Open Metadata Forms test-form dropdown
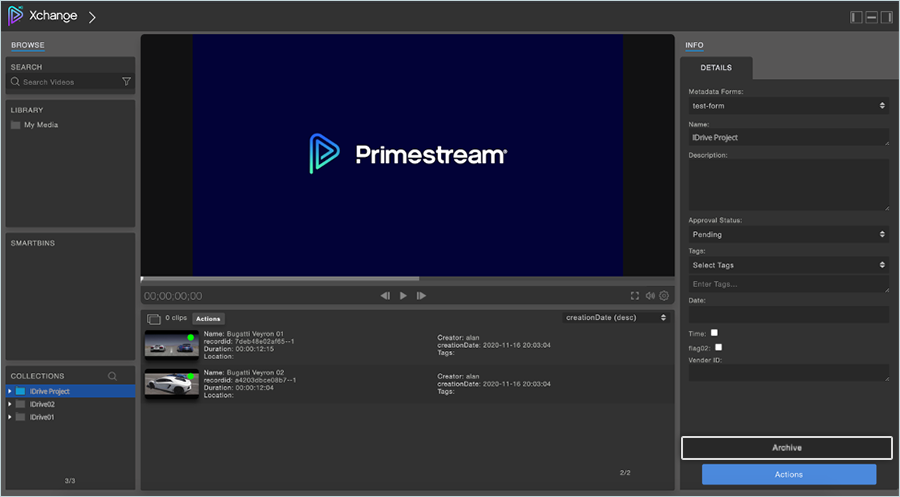The height and width of the screenshot is (497, 900). 789,106
